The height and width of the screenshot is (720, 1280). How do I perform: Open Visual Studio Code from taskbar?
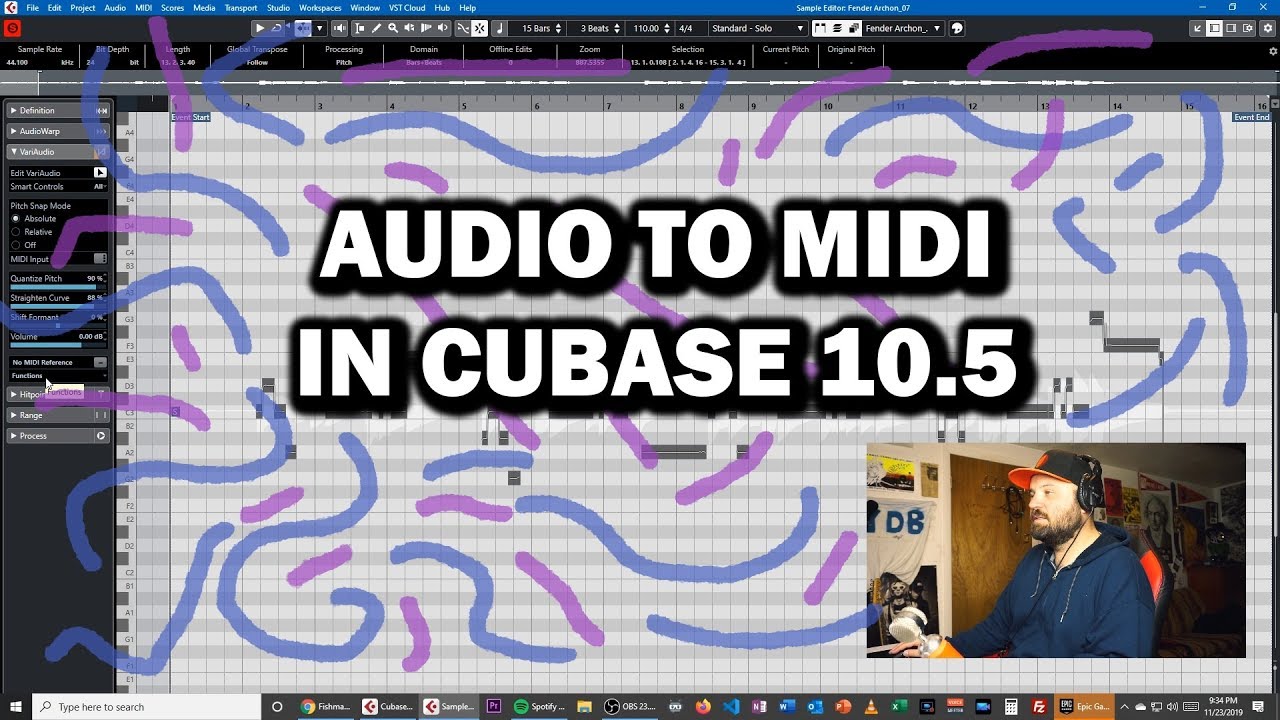tap(733, 706)
